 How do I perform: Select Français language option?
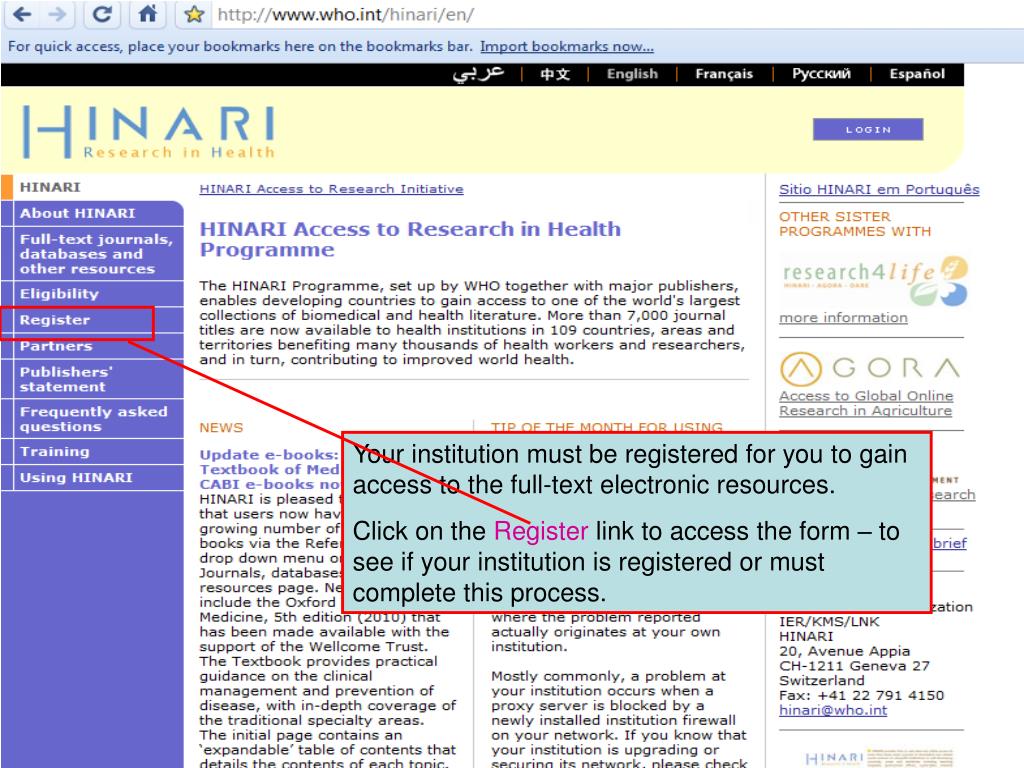724,74
